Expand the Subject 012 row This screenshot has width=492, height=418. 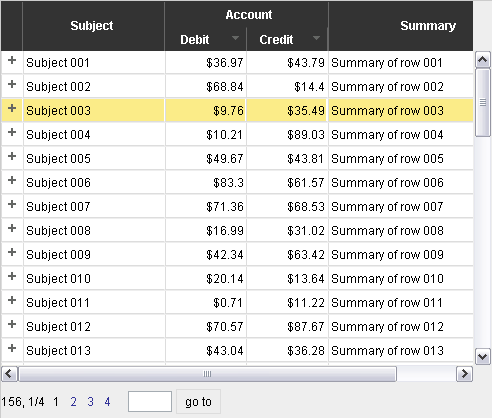(12, 324)
